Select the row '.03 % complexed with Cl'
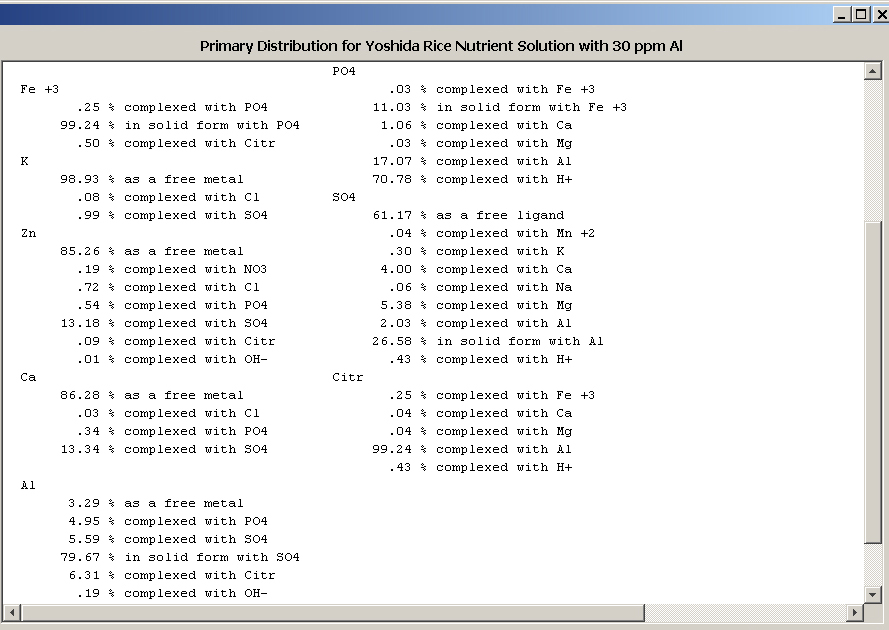This screenshot has height=630, width=889. click(x=168, y=413)
